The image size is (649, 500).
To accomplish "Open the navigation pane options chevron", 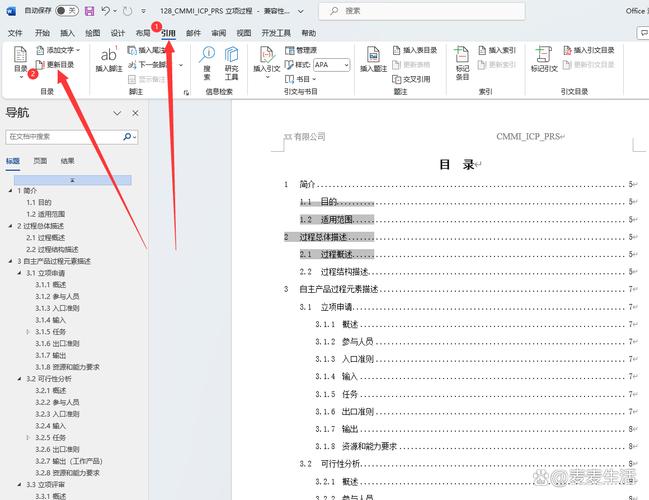I will coord(117,113).
